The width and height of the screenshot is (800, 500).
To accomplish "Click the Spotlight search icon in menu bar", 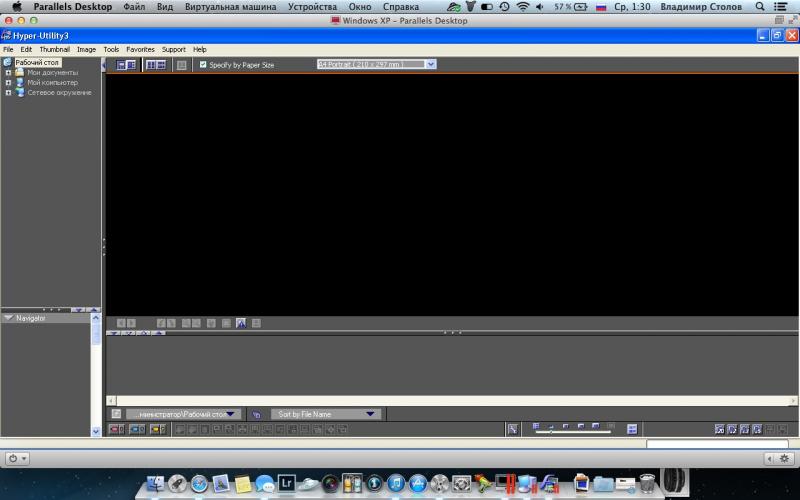I will 760,7.
